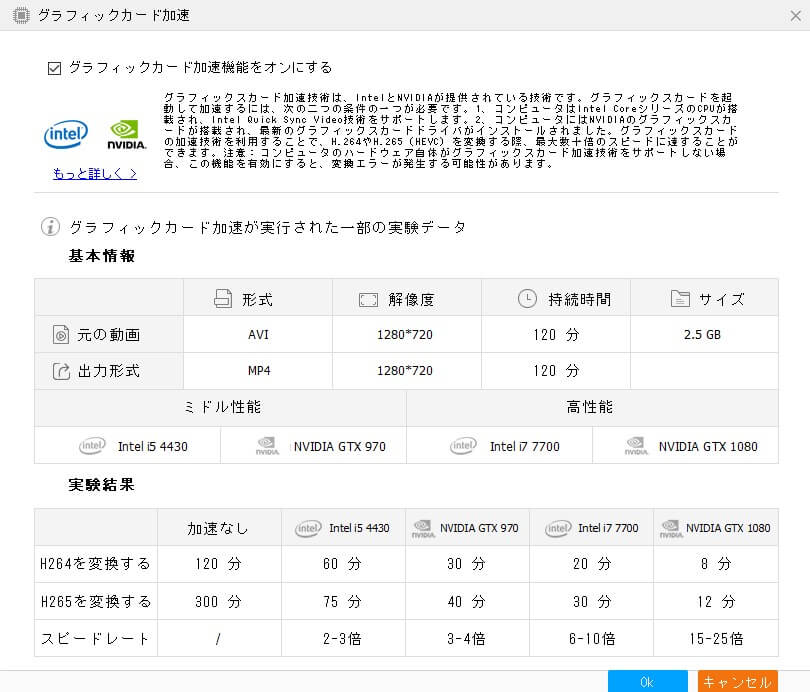Click the H264を変換する row label
Viewport: 810px width, 692px height.
(96, 563)
